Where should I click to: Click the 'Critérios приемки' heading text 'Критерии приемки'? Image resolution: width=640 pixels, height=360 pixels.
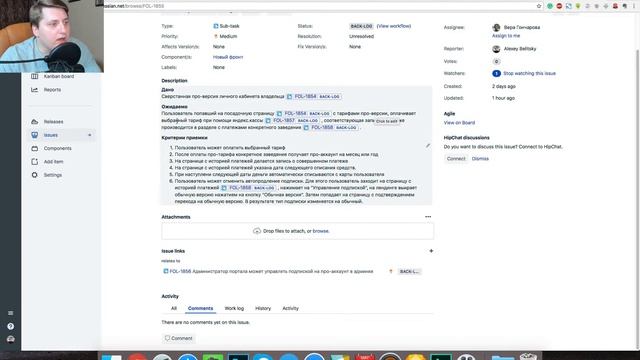(x=184, y=138)
